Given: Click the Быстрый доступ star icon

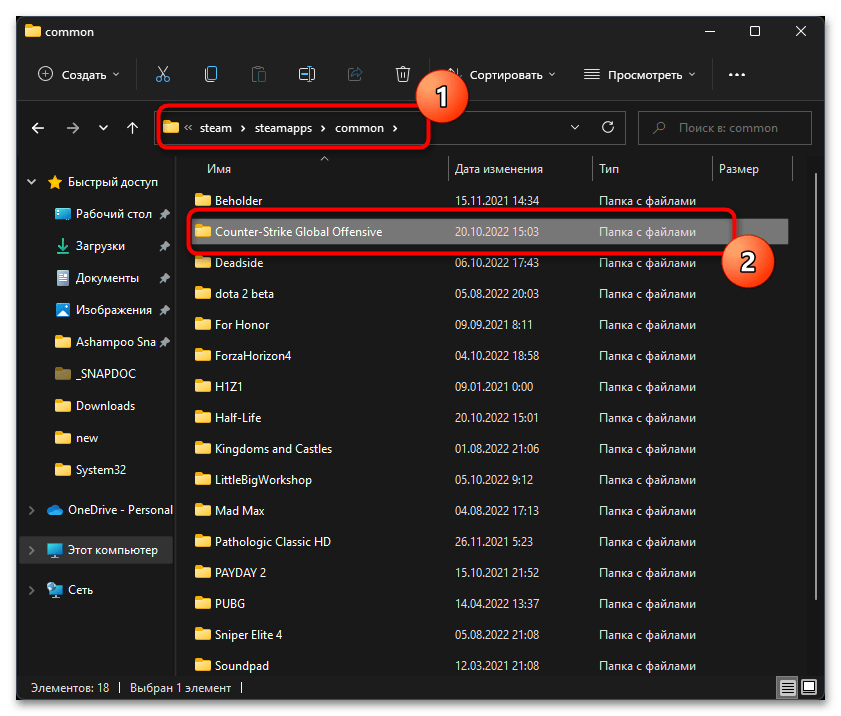Looking at the screenshot, I should [x=55, y=182].
